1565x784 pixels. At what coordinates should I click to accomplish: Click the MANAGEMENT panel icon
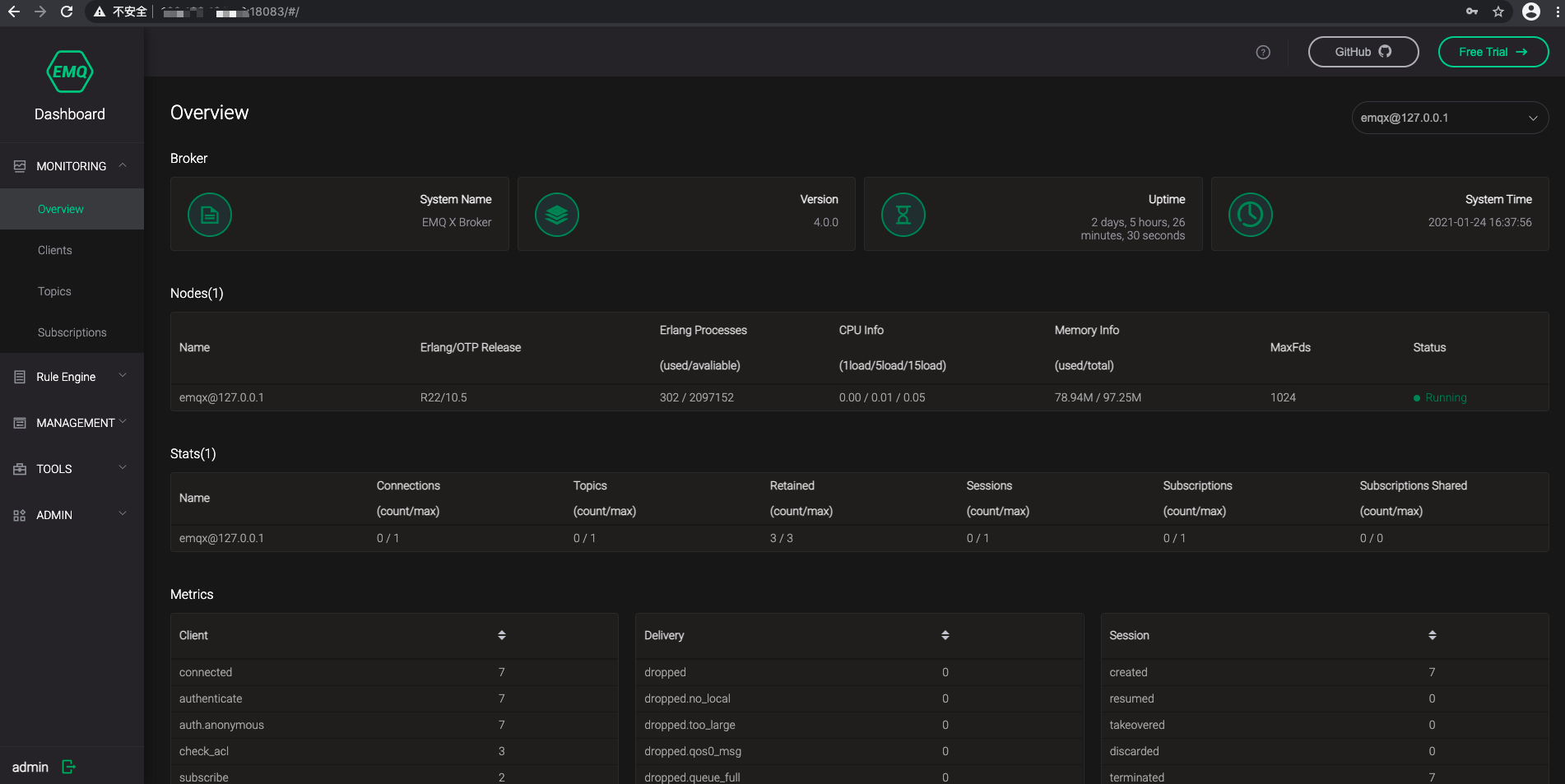(x=20, y=423)
